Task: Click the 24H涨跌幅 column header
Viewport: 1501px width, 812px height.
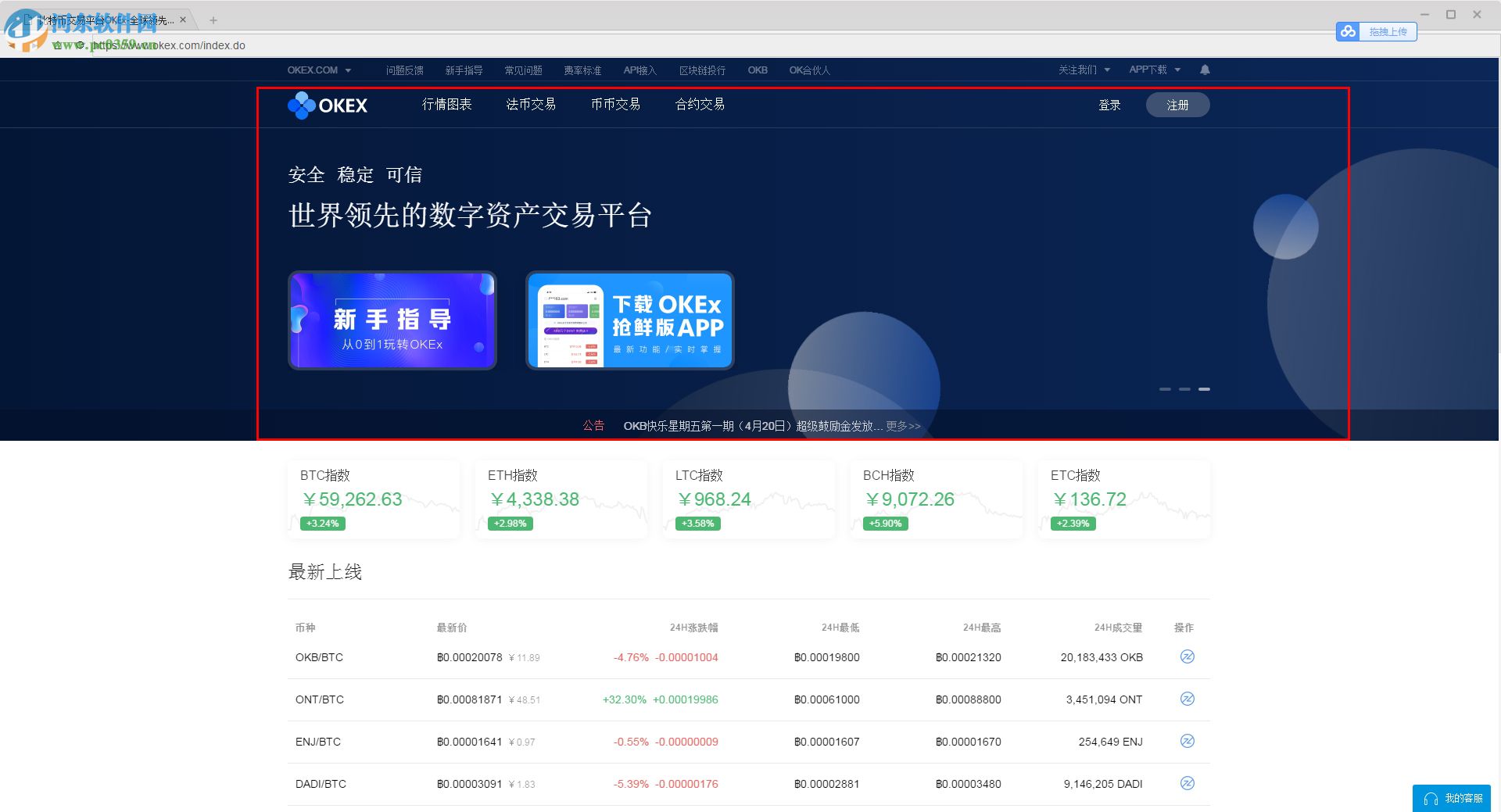Action: coord(693,628)
